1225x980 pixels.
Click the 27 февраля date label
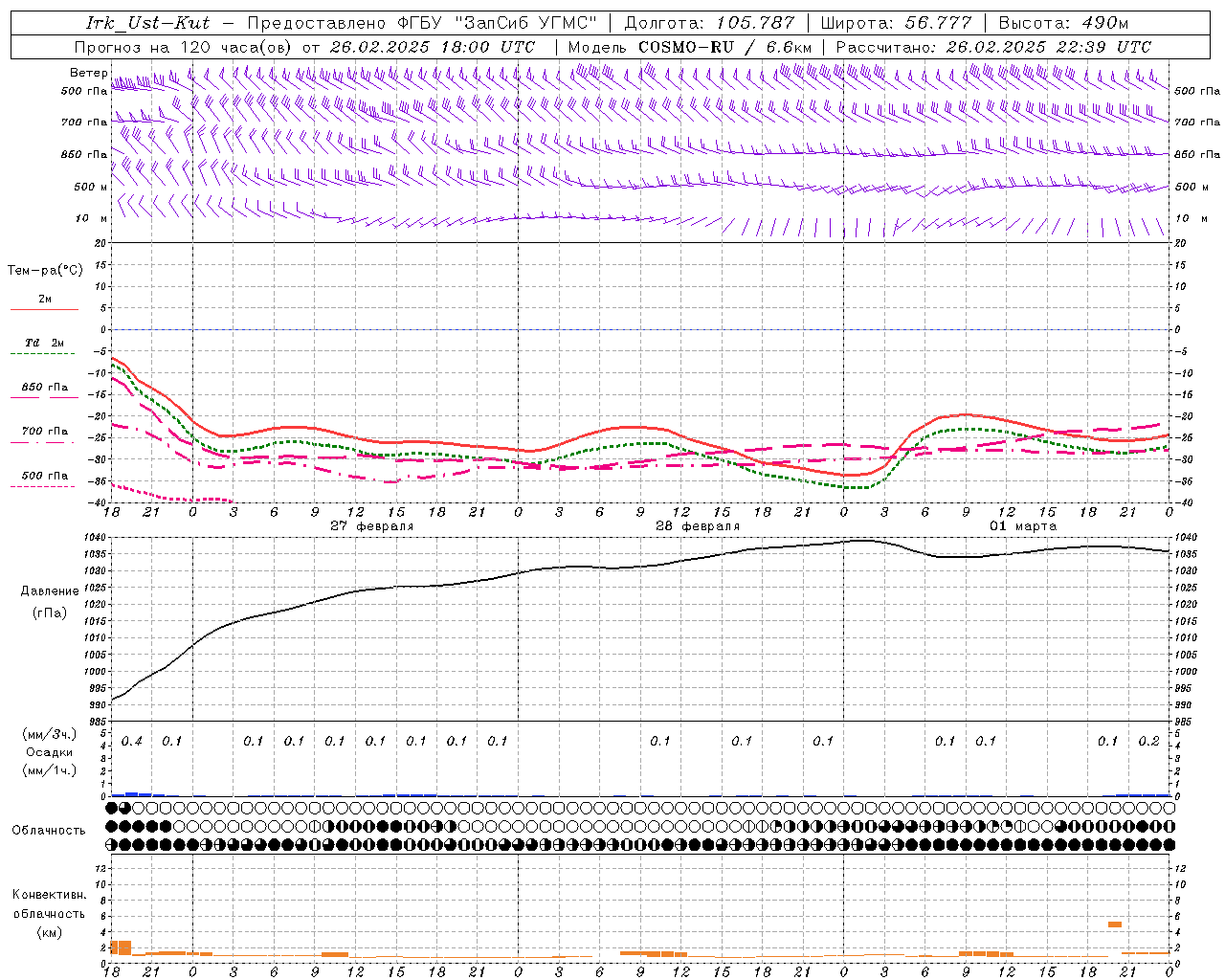point(371,526)
